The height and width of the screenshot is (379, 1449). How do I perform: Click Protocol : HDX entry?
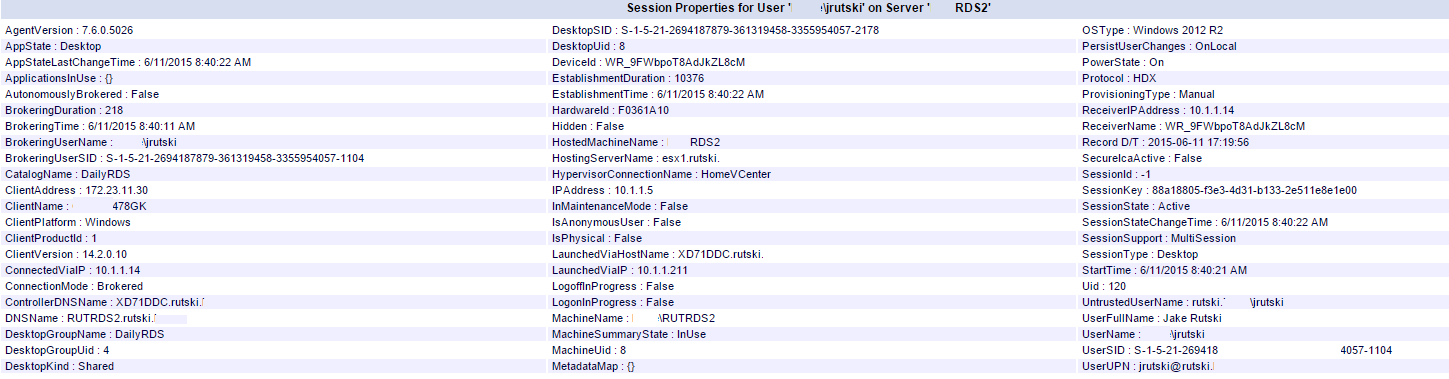[x=1119, y=78]
